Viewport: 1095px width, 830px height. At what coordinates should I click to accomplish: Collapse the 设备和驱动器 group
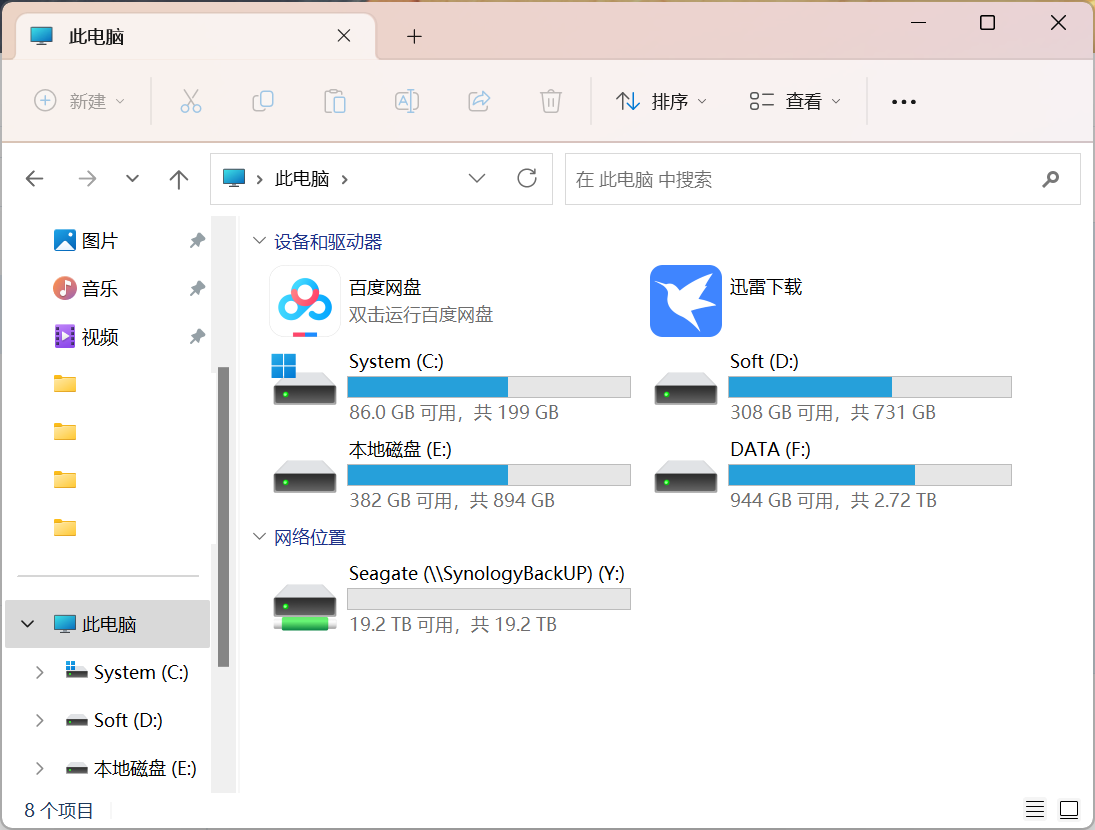259,241
